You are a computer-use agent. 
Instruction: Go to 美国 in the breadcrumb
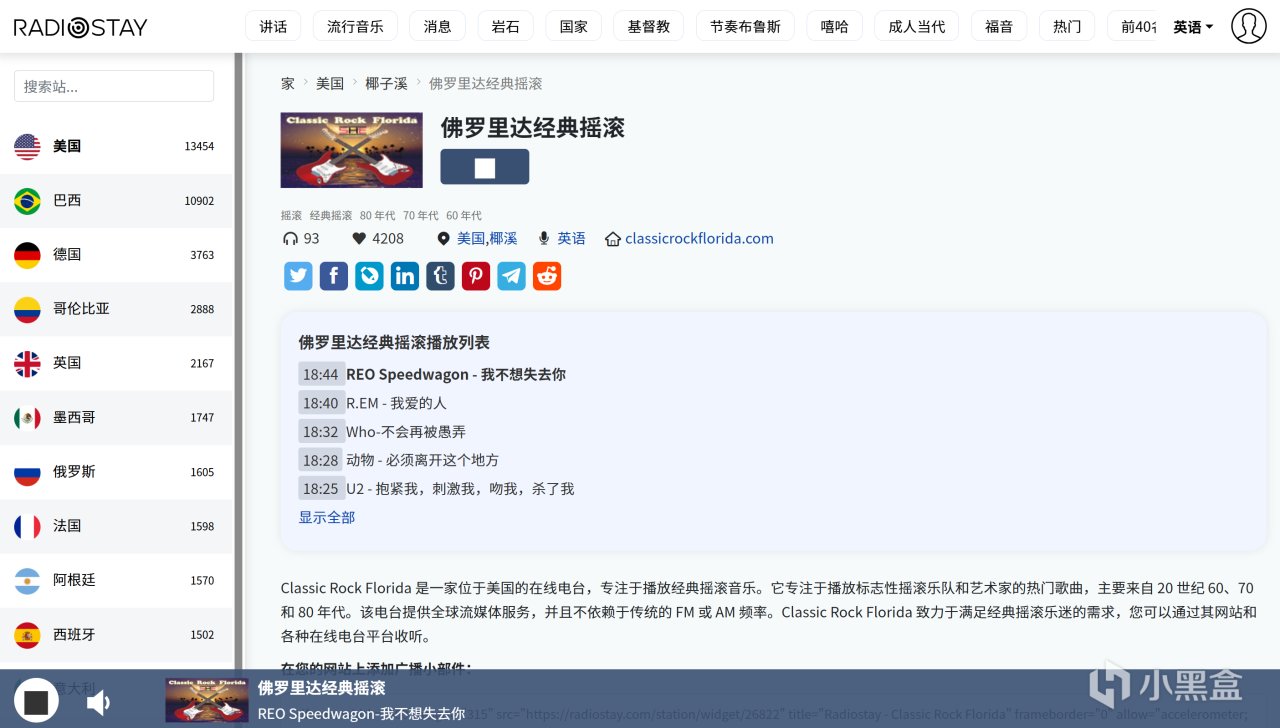[x=330, y=84]
